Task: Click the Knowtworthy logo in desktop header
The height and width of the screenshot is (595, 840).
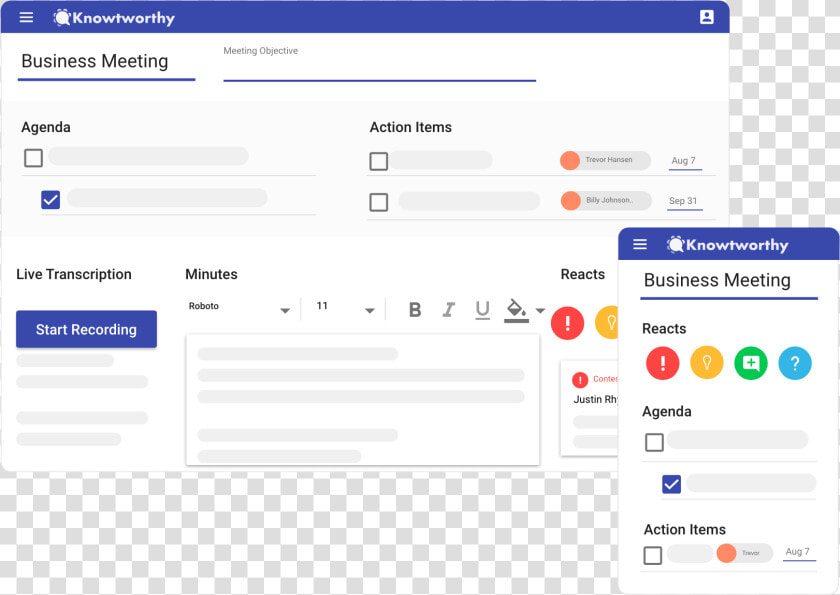Action: click(x=114, y=18)
